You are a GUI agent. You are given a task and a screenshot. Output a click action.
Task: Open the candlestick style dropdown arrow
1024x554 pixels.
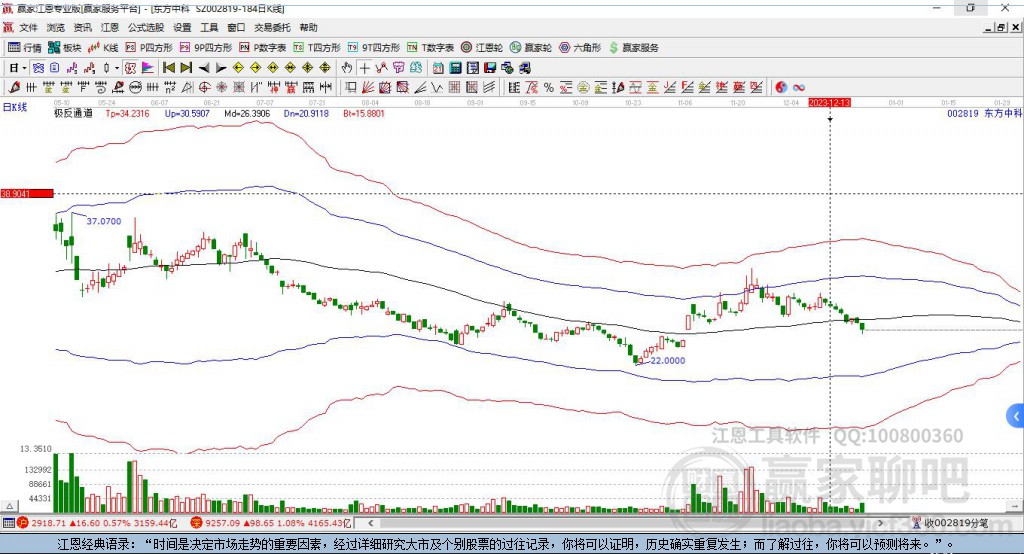(117, 68)
